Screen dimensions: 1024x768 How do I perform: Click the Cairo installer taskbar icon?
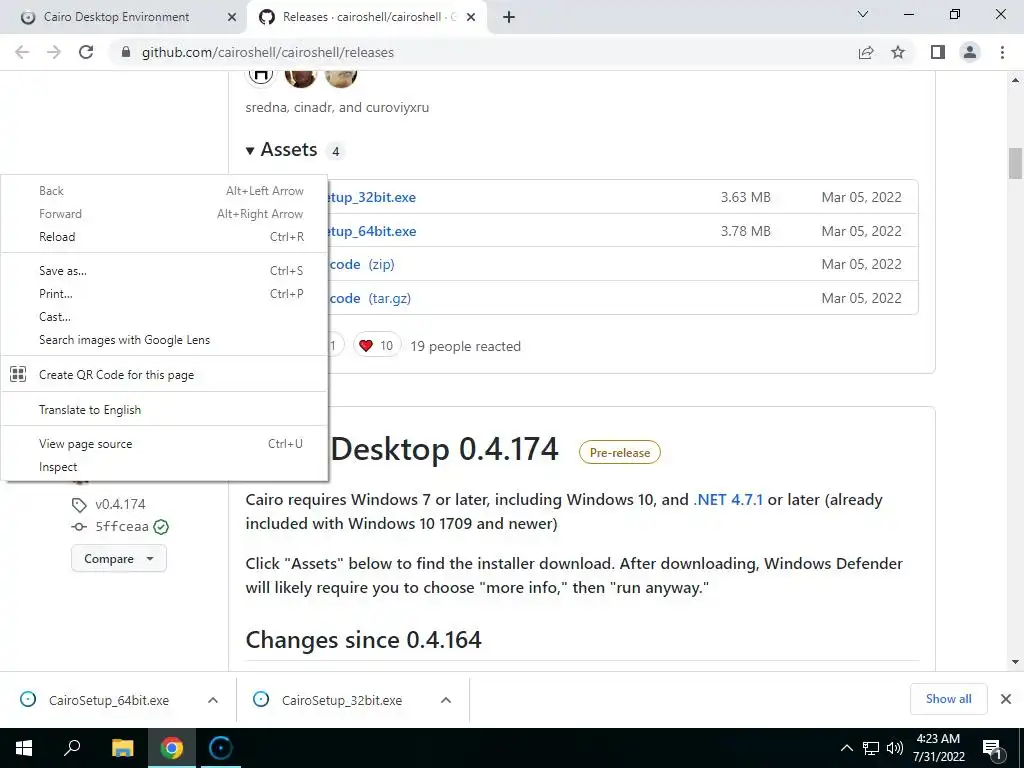221,748
